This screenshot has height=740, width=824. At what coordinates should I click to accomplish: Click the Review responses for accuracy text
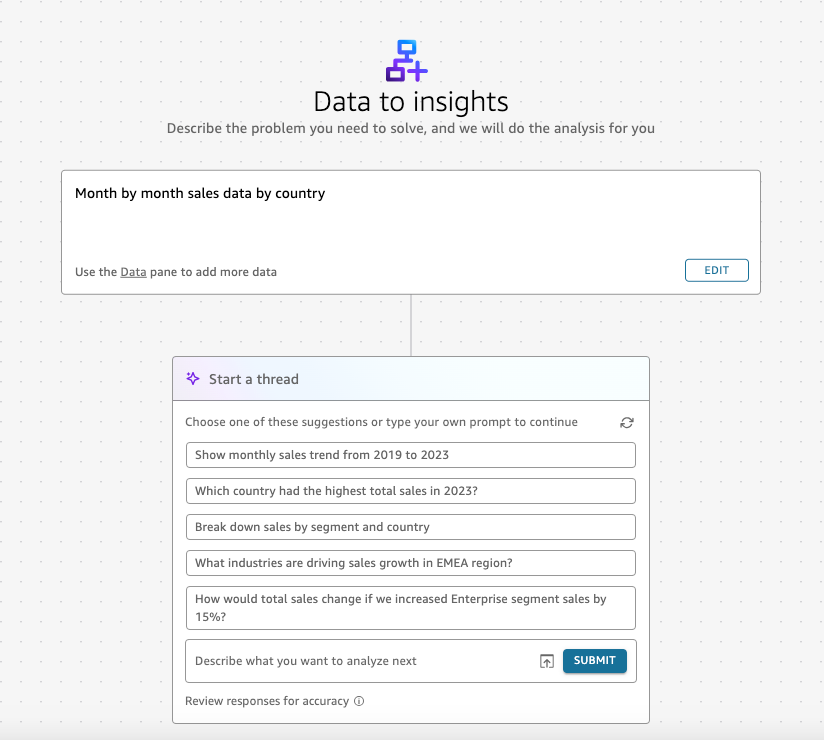tap(267, 701)
